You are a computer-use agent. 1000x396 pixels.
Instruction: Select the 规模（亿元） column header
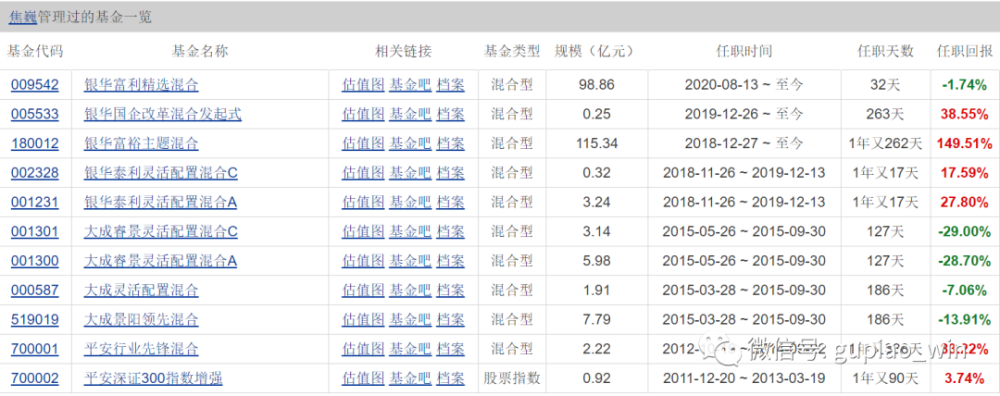click(x=594, y=52)
